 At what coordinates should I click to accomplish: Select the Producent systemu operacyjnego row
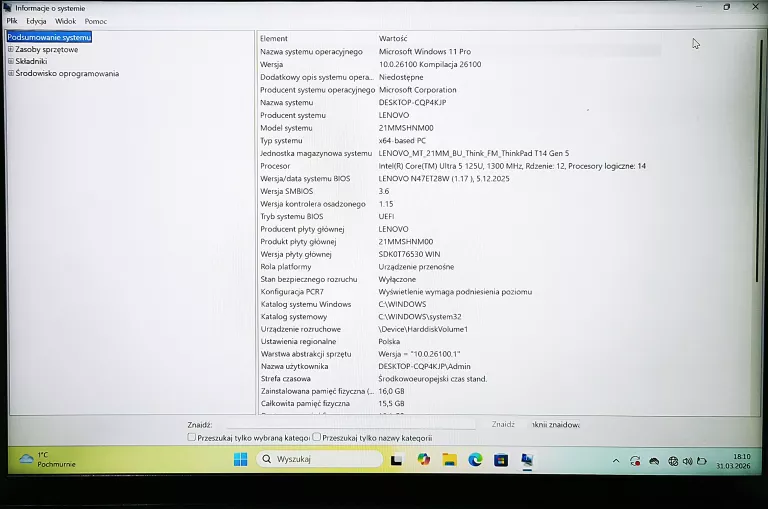coord(459,90)
